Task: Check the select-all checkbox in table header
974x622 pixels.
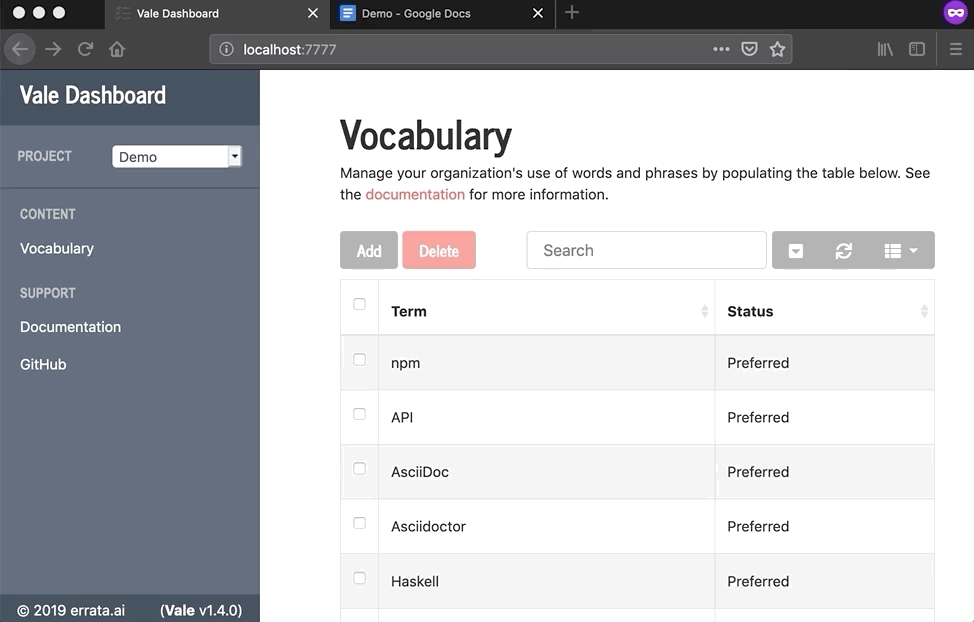Action: [359, 304]
